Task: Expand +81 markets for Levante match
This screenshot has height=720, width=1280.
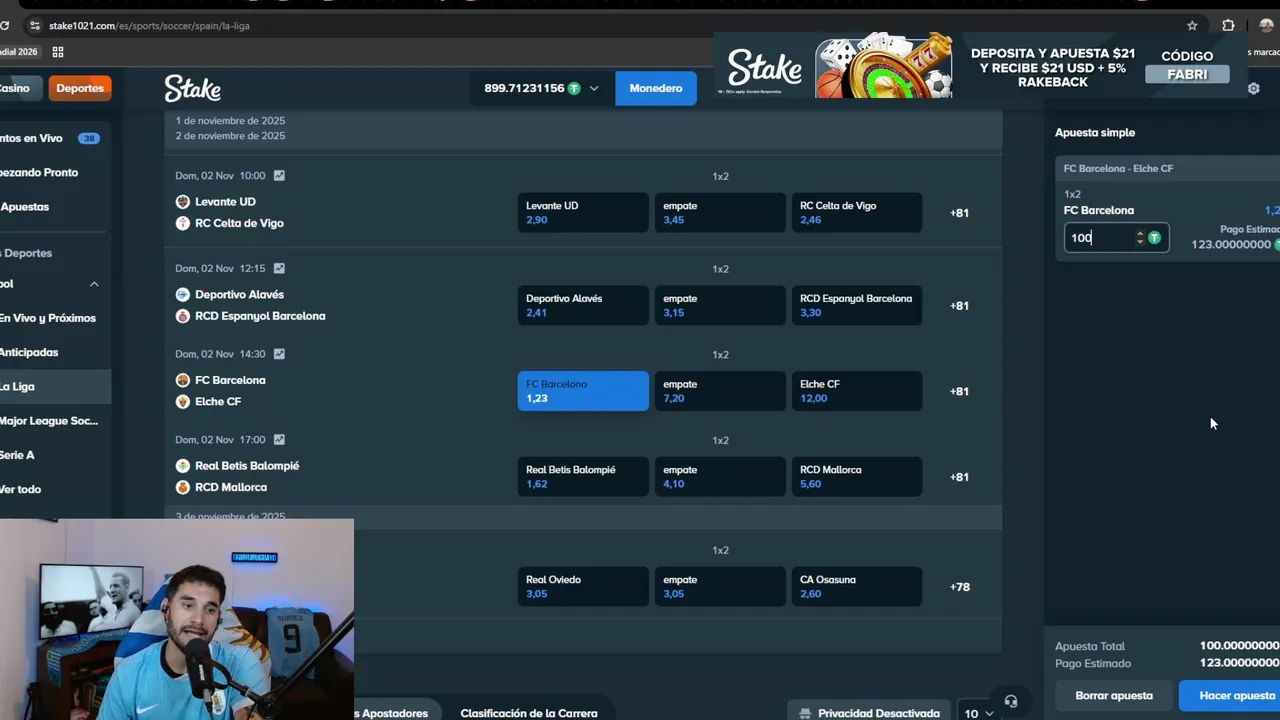Action: coord(959,213)
